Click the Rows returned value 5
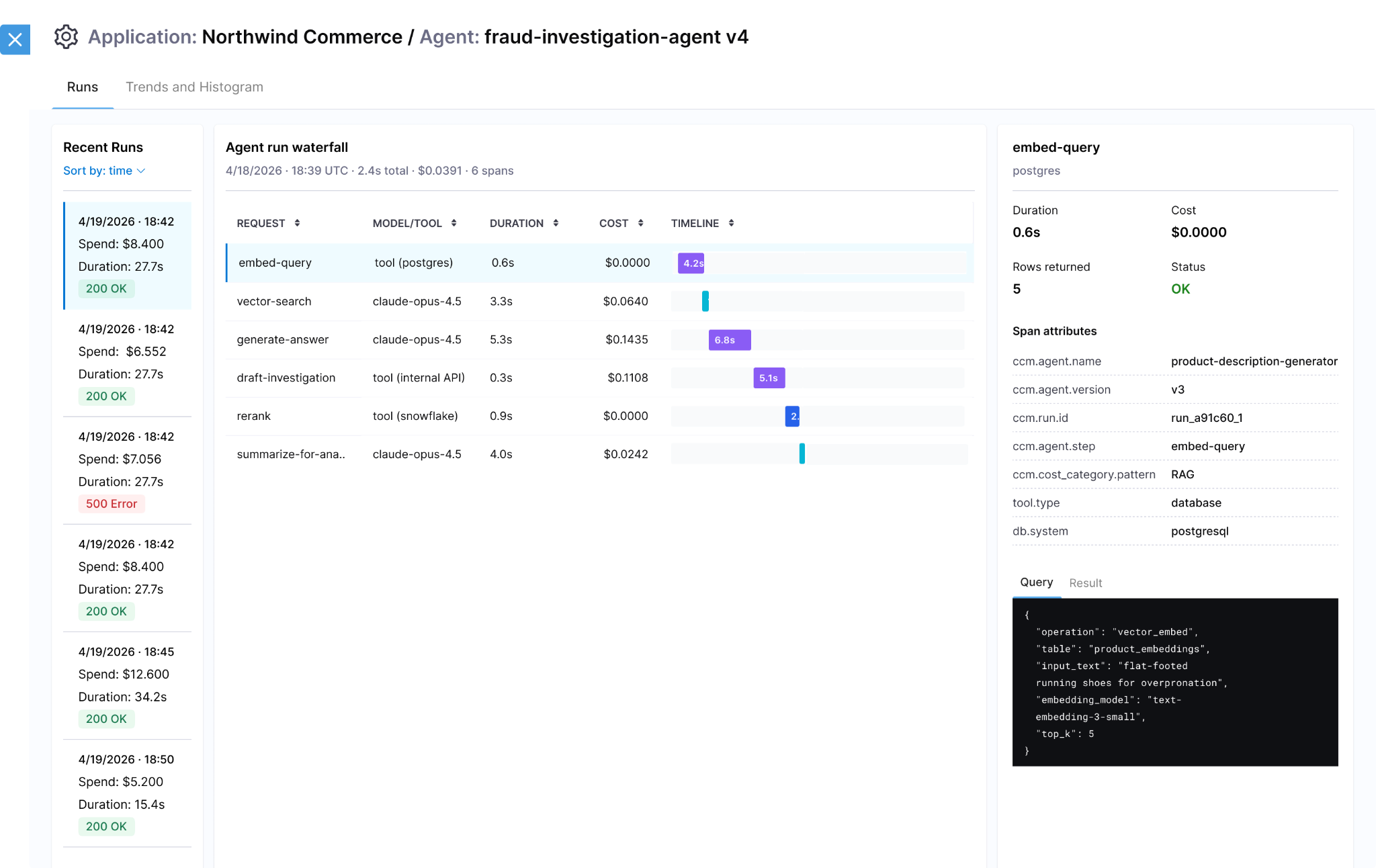This screenshot has width=1376, height=868. (1017, 289)
